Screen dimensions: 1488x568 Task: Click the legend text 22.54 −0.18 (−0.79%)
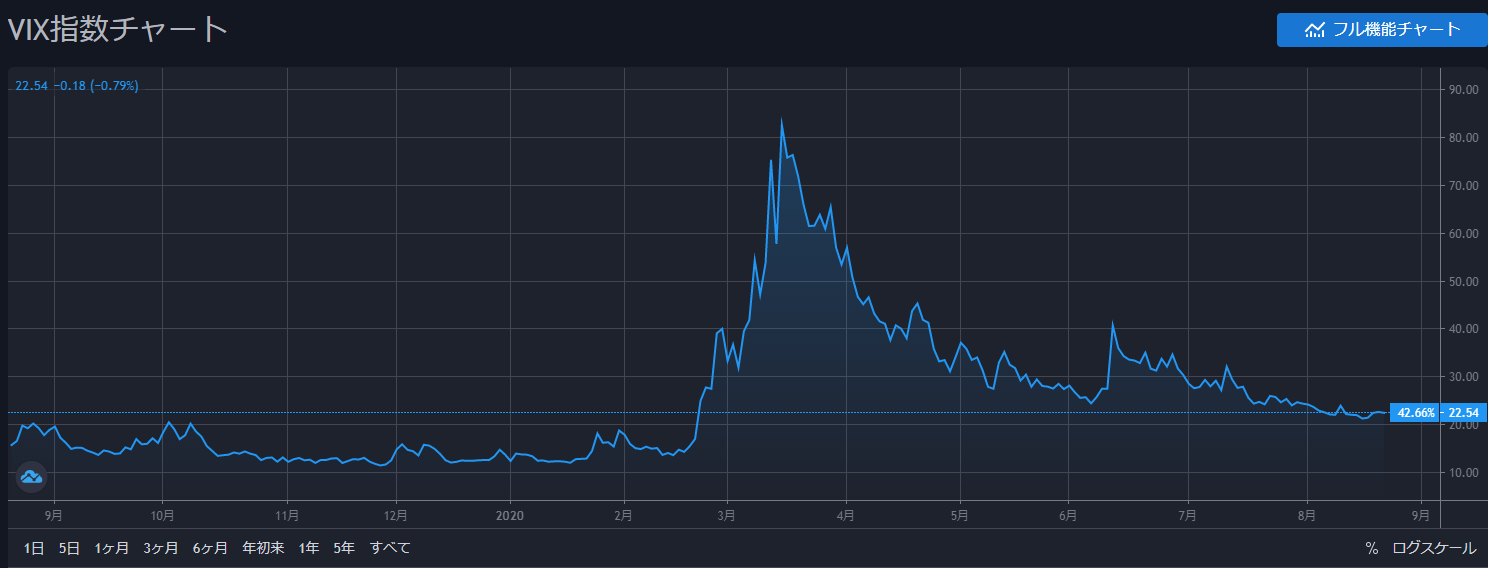(77, 86)
